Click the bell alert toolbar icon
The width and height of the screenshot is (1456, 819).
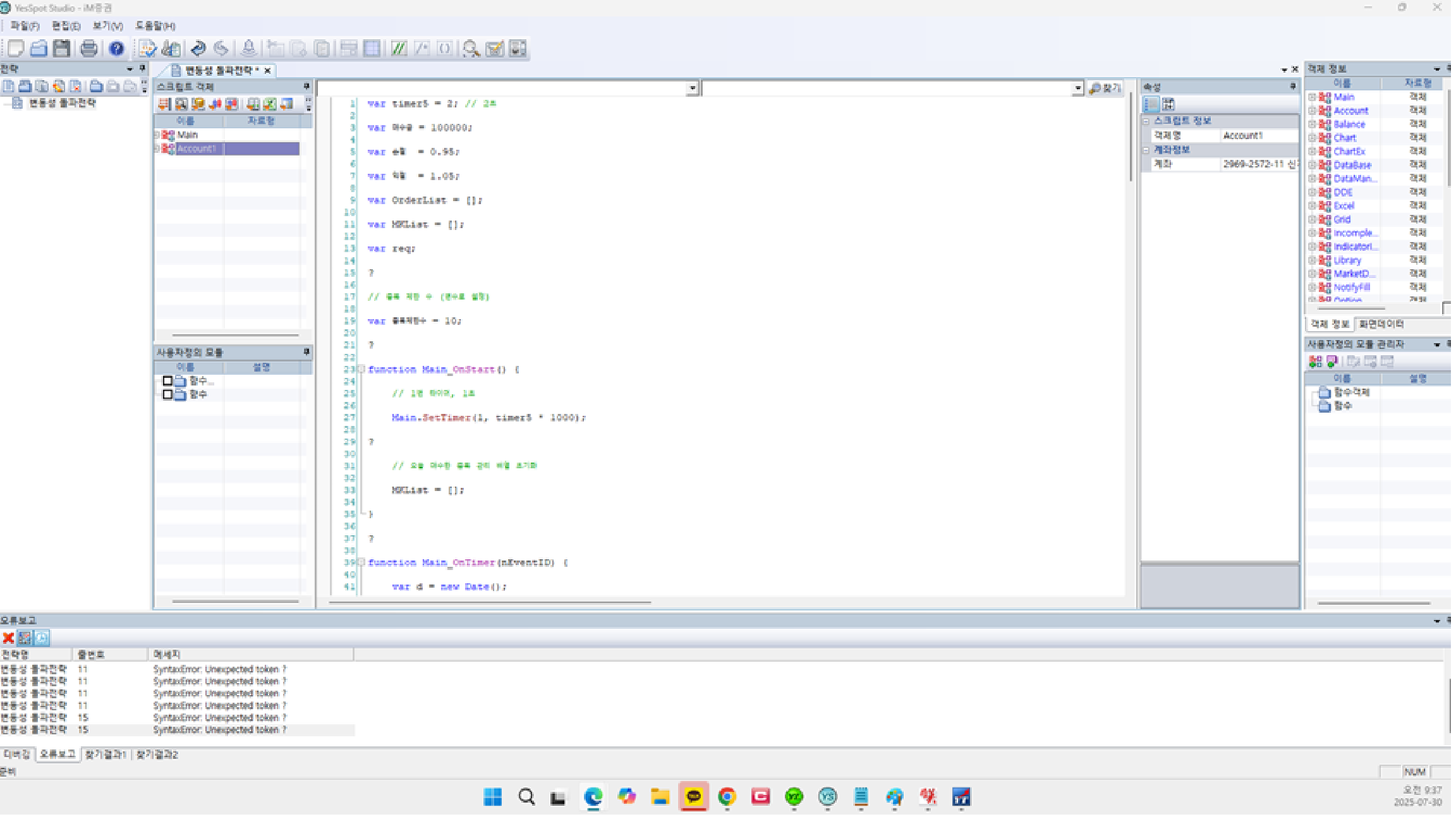pyautogui.click(x=249, y=49)
